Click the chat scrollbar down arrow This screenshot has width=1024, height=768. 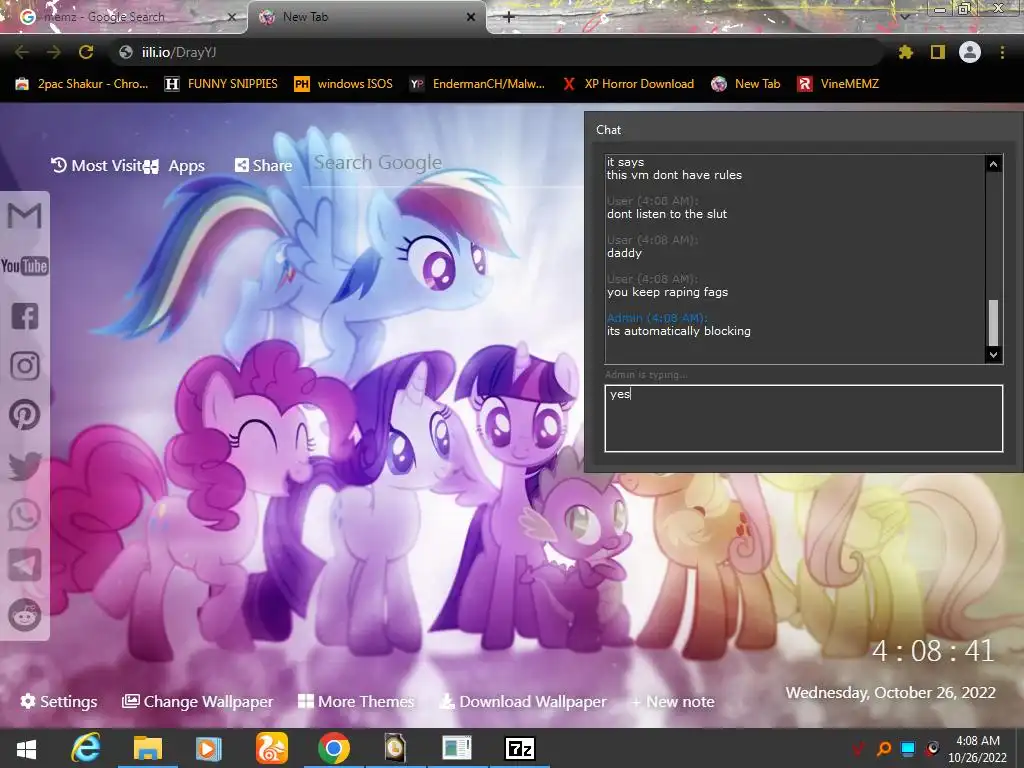[x=993, y=355]
